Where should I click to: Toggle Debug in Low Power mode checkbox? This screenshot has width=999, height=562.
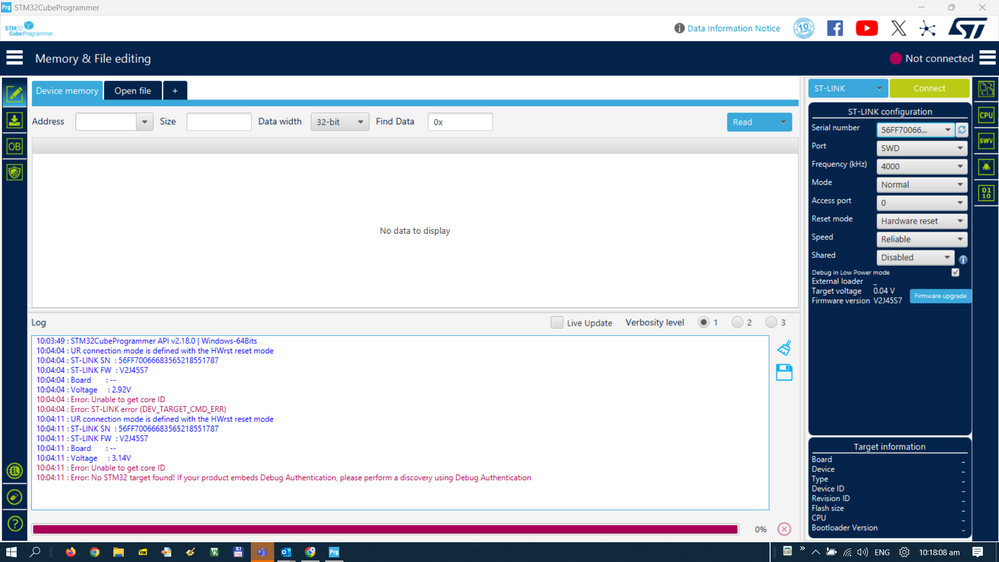coord(955,272)
